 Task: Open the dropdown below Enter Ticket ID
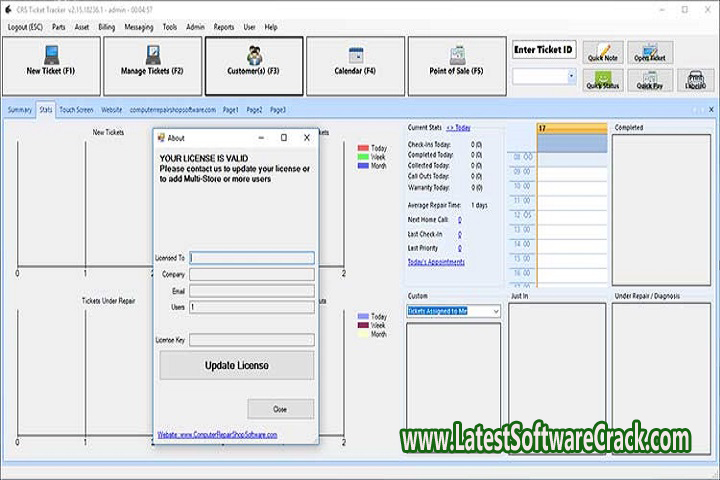click(571, 76)
